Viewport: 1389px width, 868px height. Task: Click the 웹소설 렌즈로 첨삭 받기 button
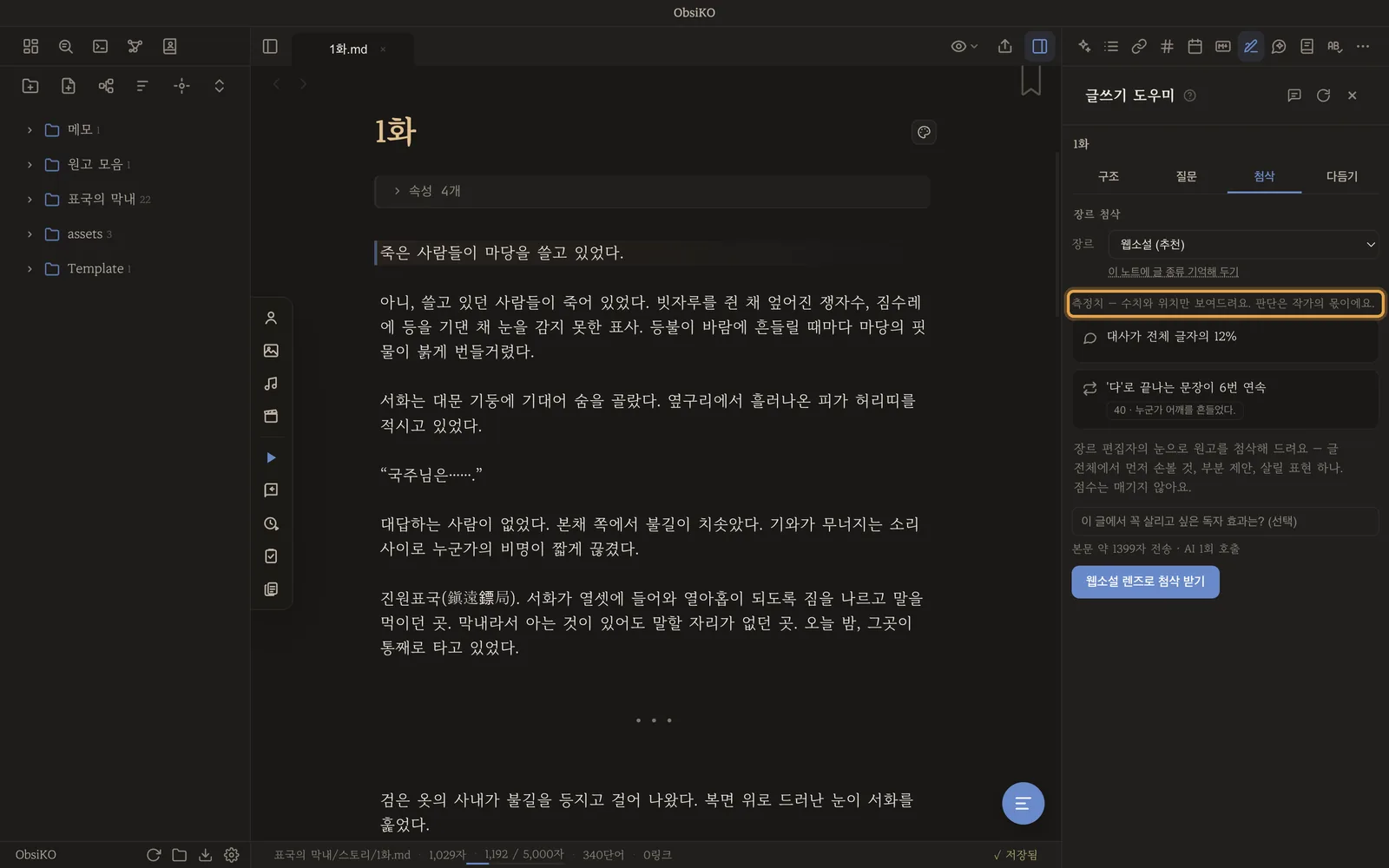1145,582
